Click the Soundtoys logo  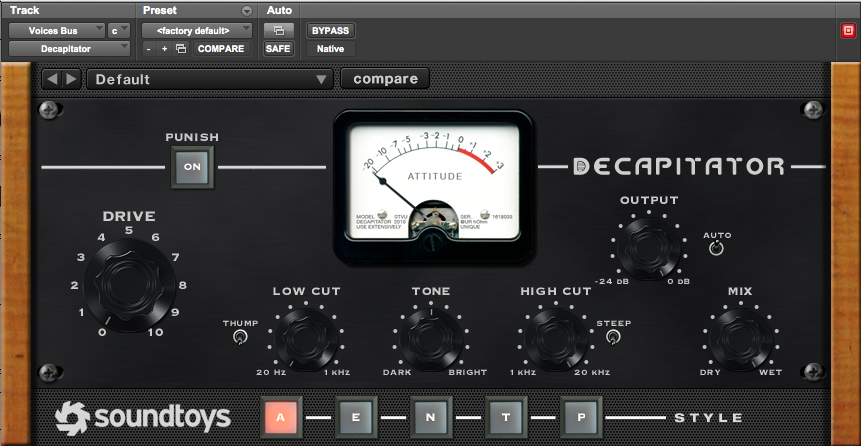[x=143, y=419]
